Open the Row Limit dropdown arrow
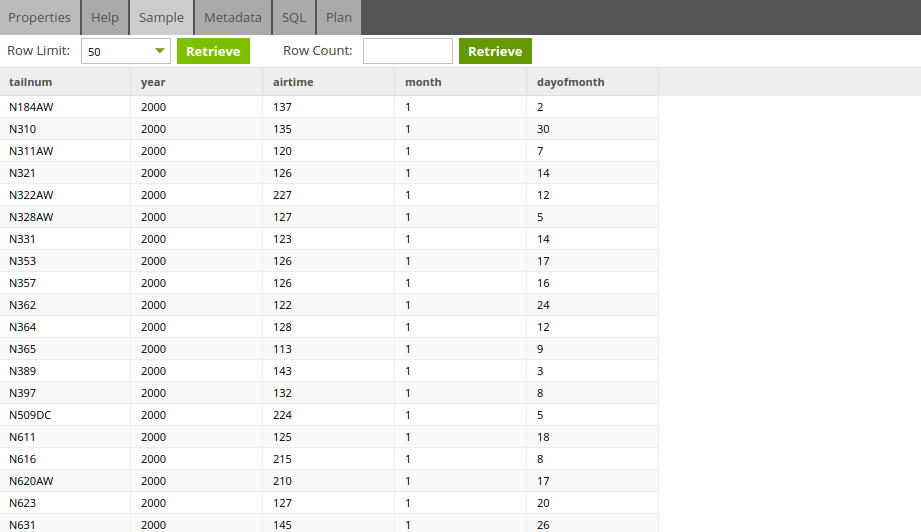The image size is (921, 532). pos(159,51)
